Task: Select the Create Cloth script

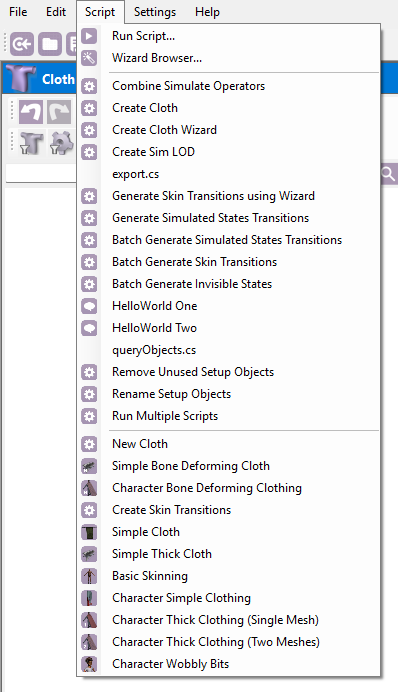Action: (x=229, y=108)
